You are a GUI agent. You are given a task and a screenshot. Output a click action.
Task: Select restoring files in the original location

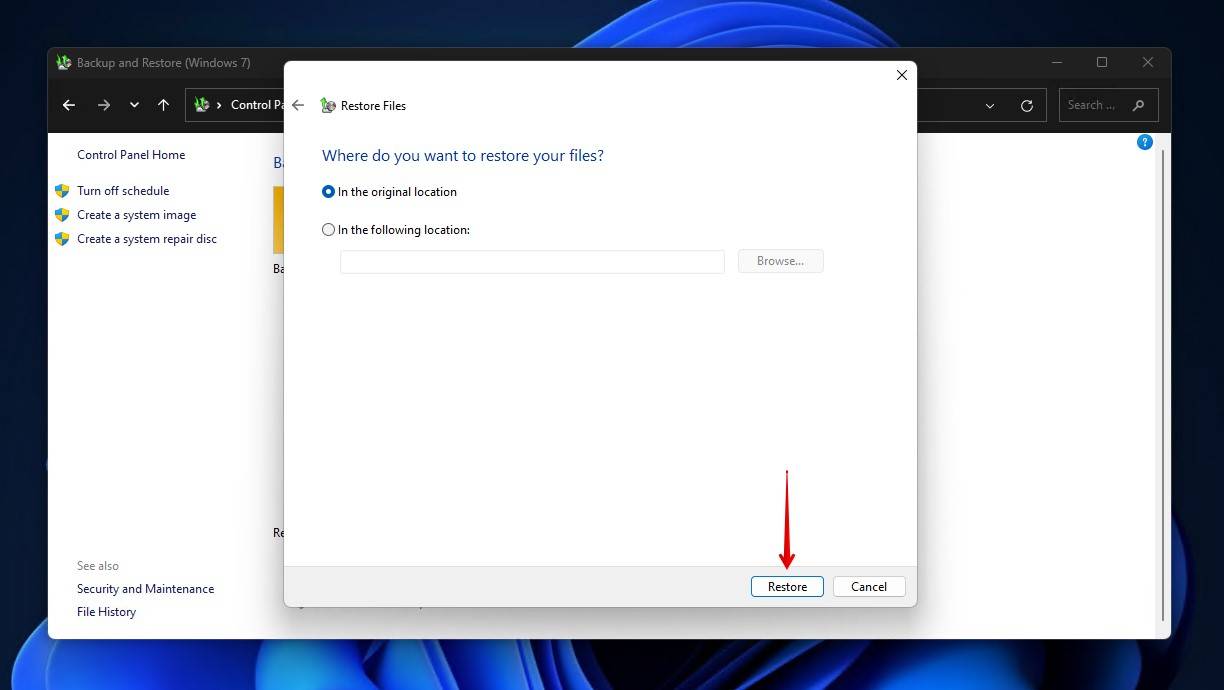[328, 191]
